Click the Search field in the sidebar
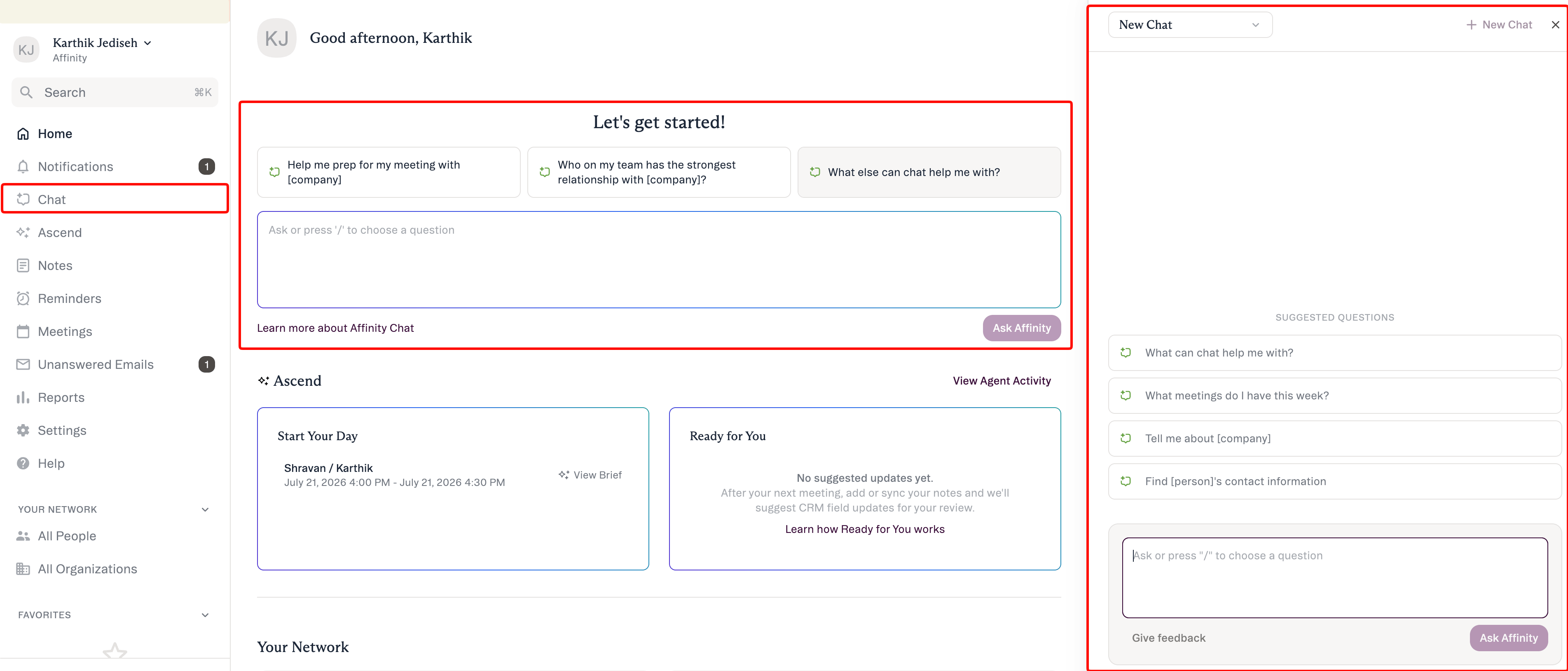The height and width of the screenshot is (671, 1568). coord(115,92)
